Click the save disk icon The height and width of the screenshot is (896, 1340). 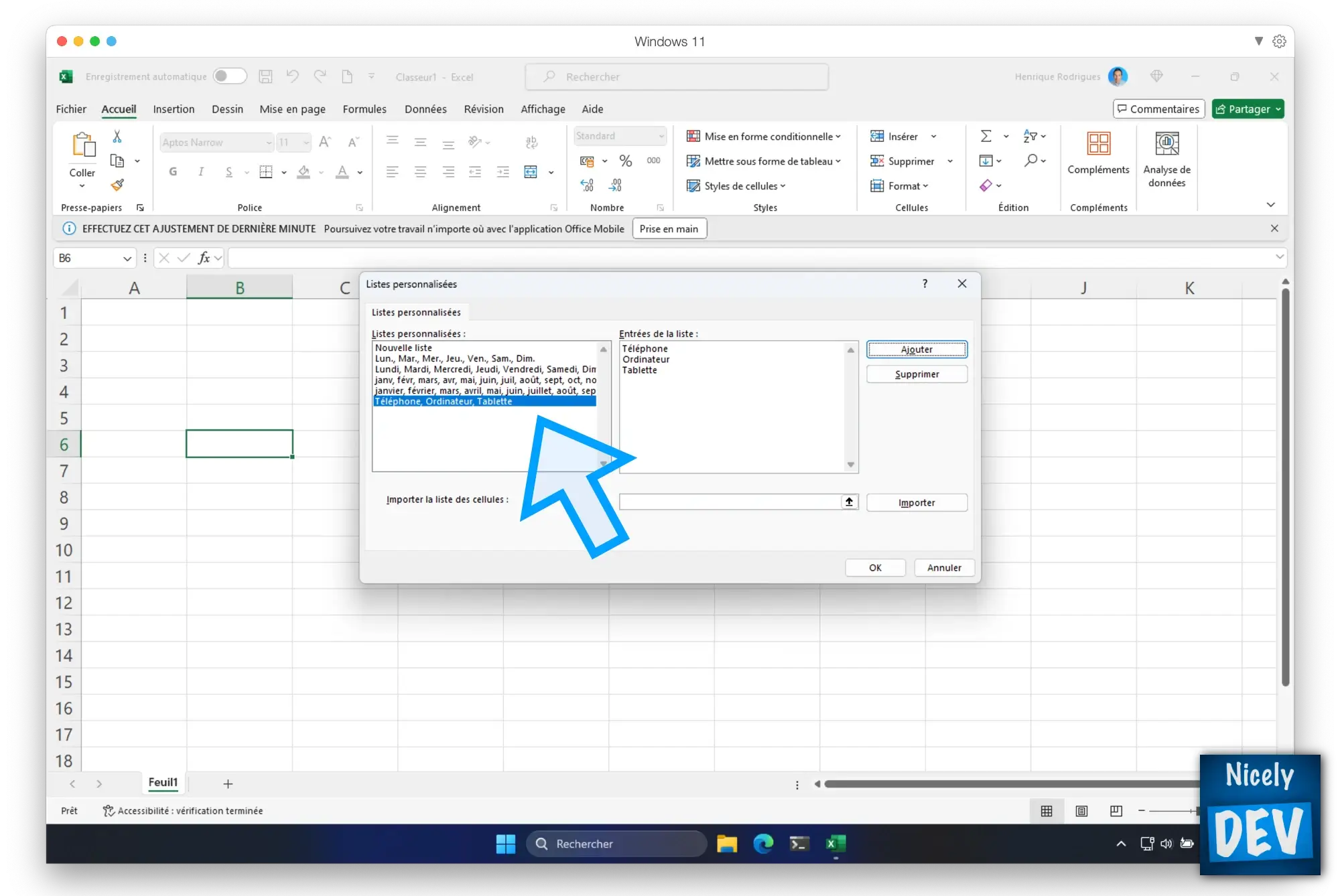click(266, 77)
